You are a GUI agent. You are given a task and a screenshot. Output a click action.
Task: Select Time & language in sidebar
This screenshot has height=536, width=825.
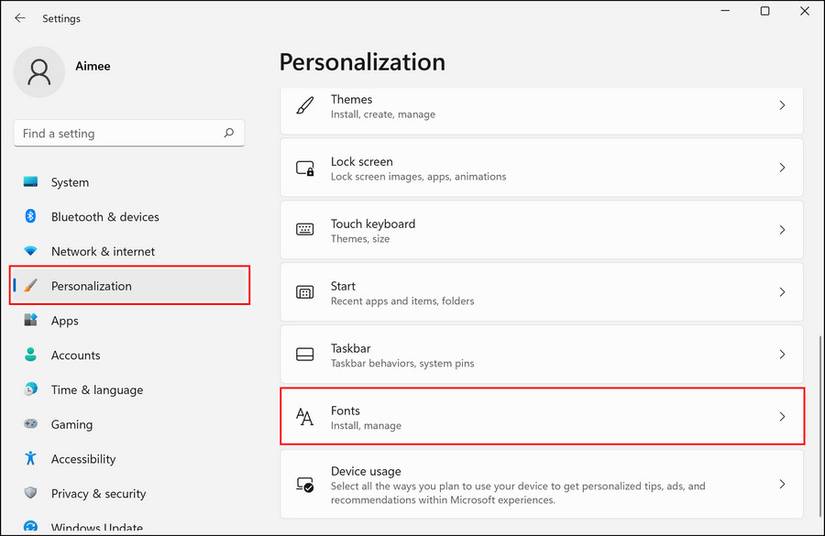point(97,390)
